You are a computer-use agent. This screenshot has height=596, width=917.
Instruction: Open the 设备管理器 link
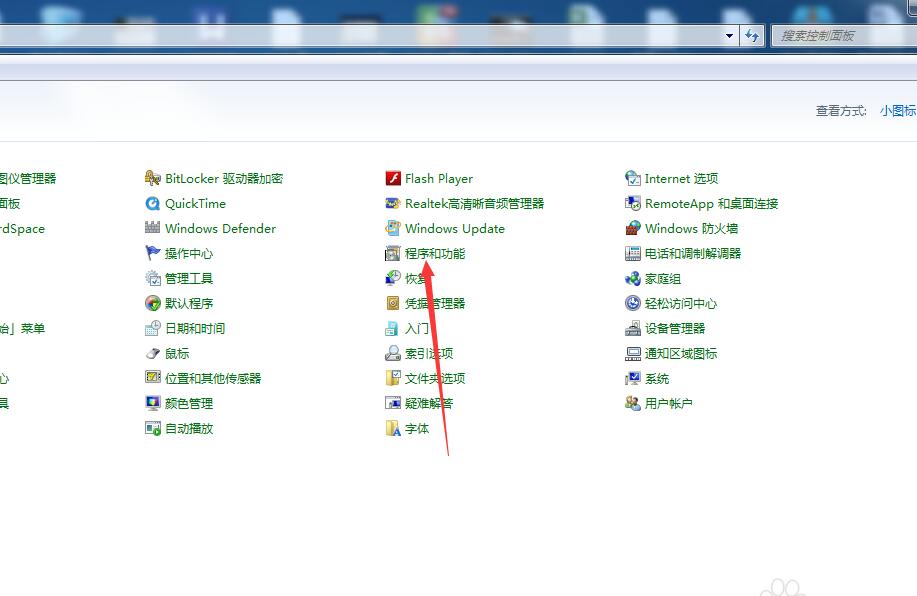point(675,328)
